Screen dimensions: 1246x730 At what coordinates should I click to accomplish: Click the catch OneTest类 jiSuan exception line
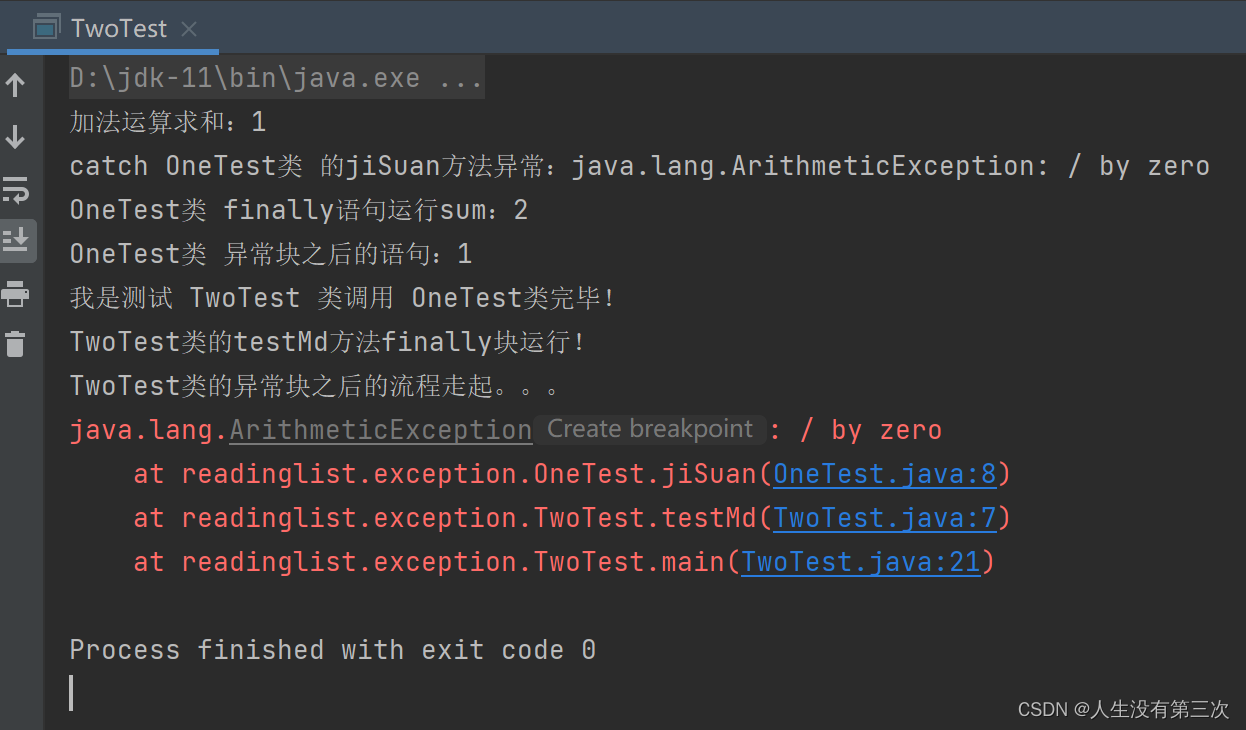coord(640,166)
